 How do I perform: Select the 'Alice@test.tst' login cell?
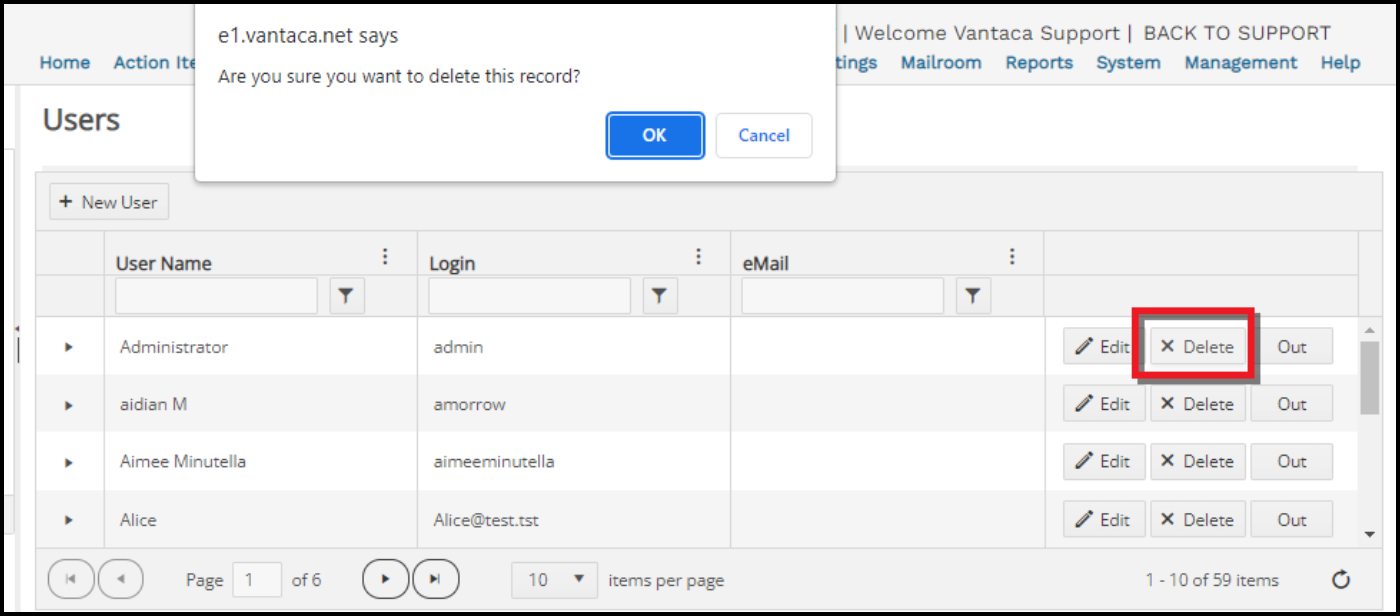(x=574, y=519)
